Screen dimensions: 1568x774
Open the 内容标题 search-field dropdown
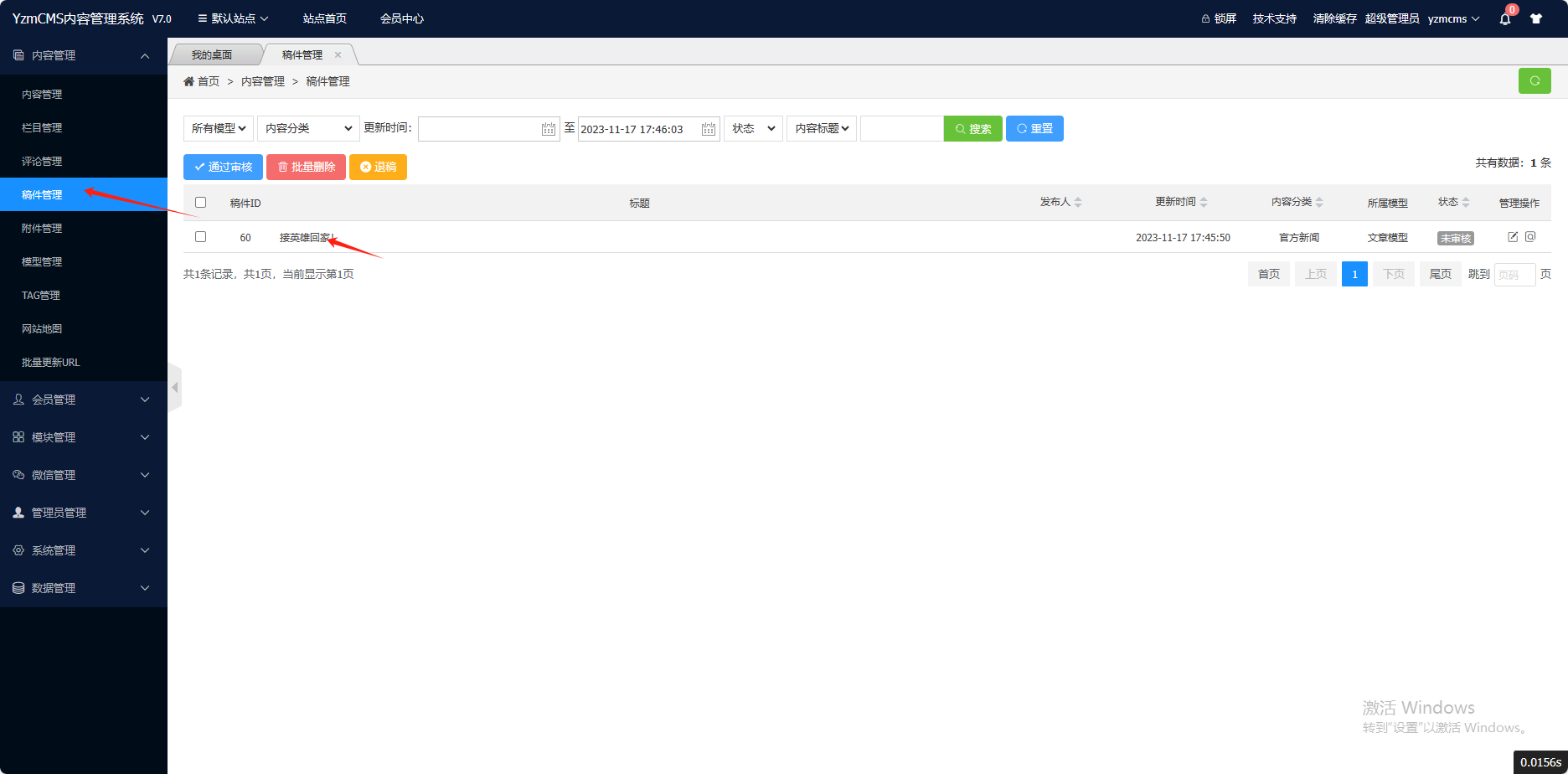tap(822, 128)
